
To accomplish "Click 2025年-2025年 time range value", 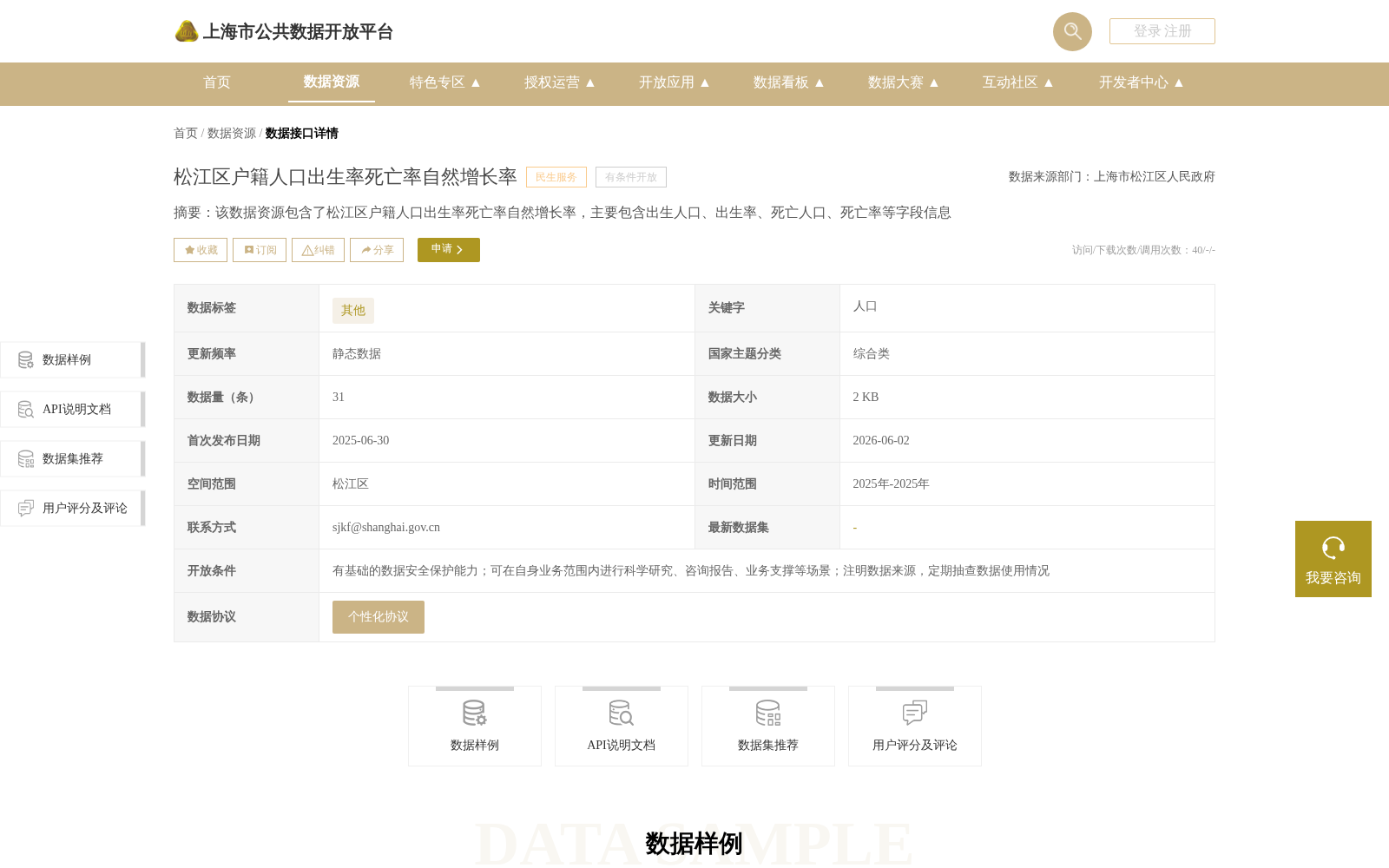I will click(x=892, y=484).
